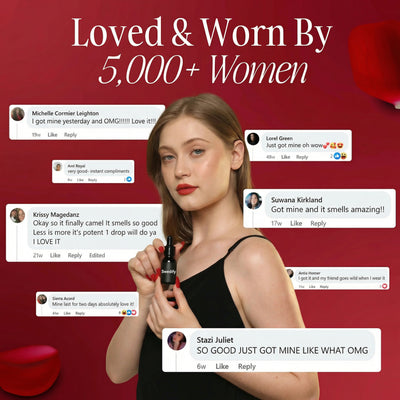400x400 pixels.
Task: Open Edited history on Krissy's comment
Action: (x=97, y=255)
